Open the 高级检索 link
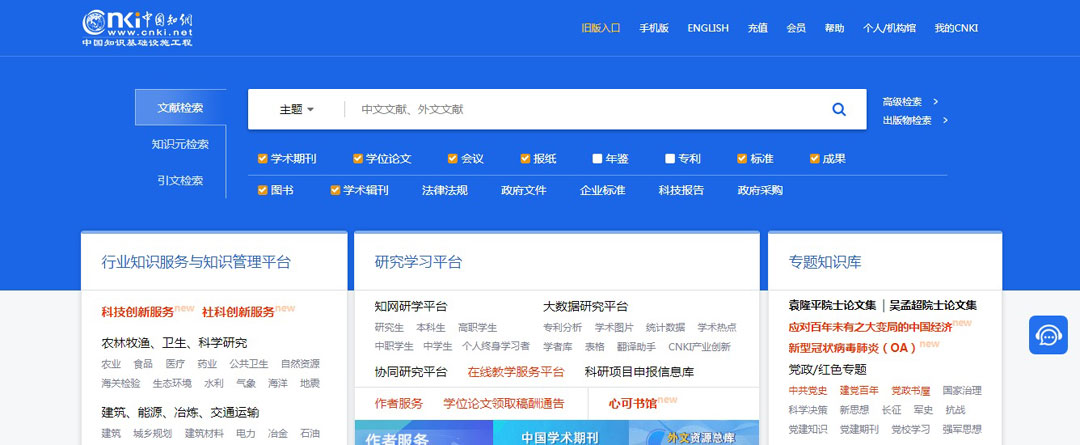The width and height of the screenshot is (1080, 445). click(x=902, y=101)
